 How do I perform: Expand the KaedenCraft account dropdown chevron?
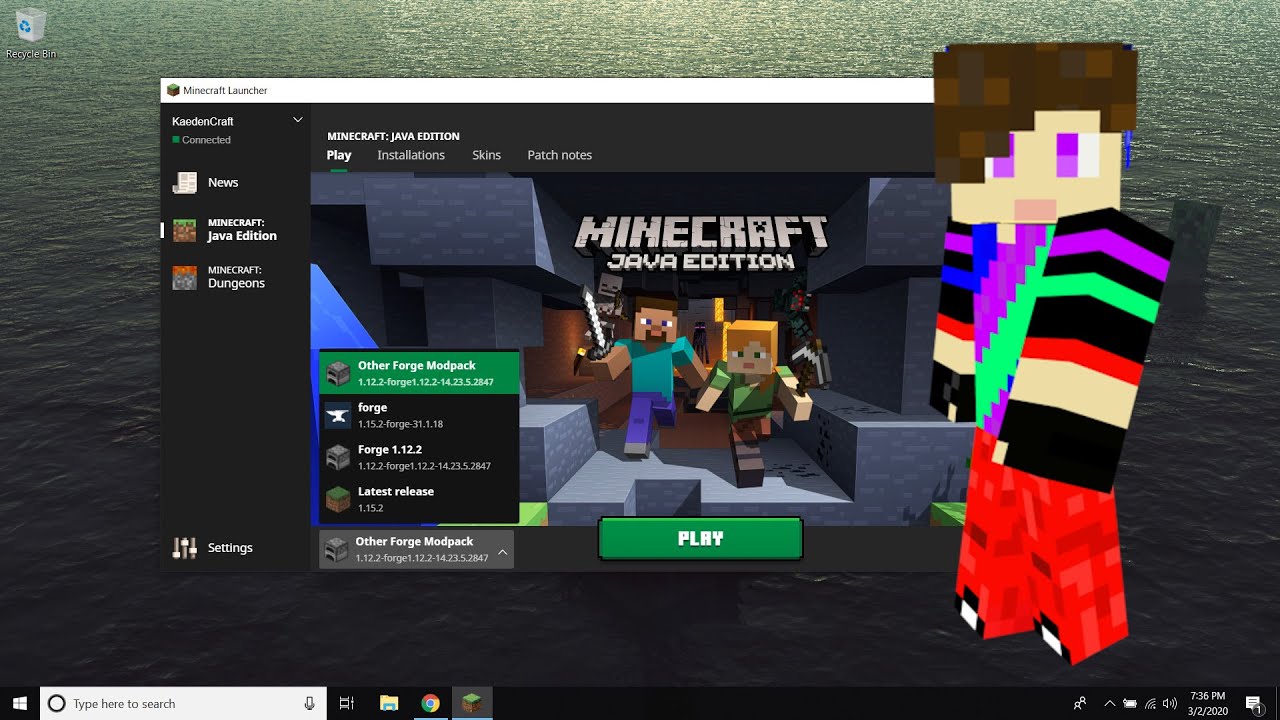click(297, 120)
